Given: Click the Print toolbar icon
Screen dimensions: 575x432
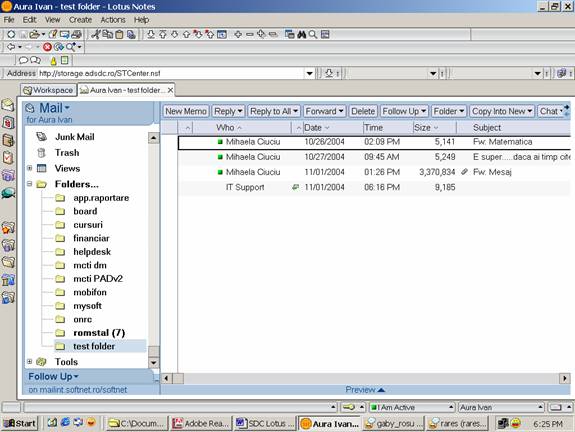Looking at the screenshot, I should (76, 34).
